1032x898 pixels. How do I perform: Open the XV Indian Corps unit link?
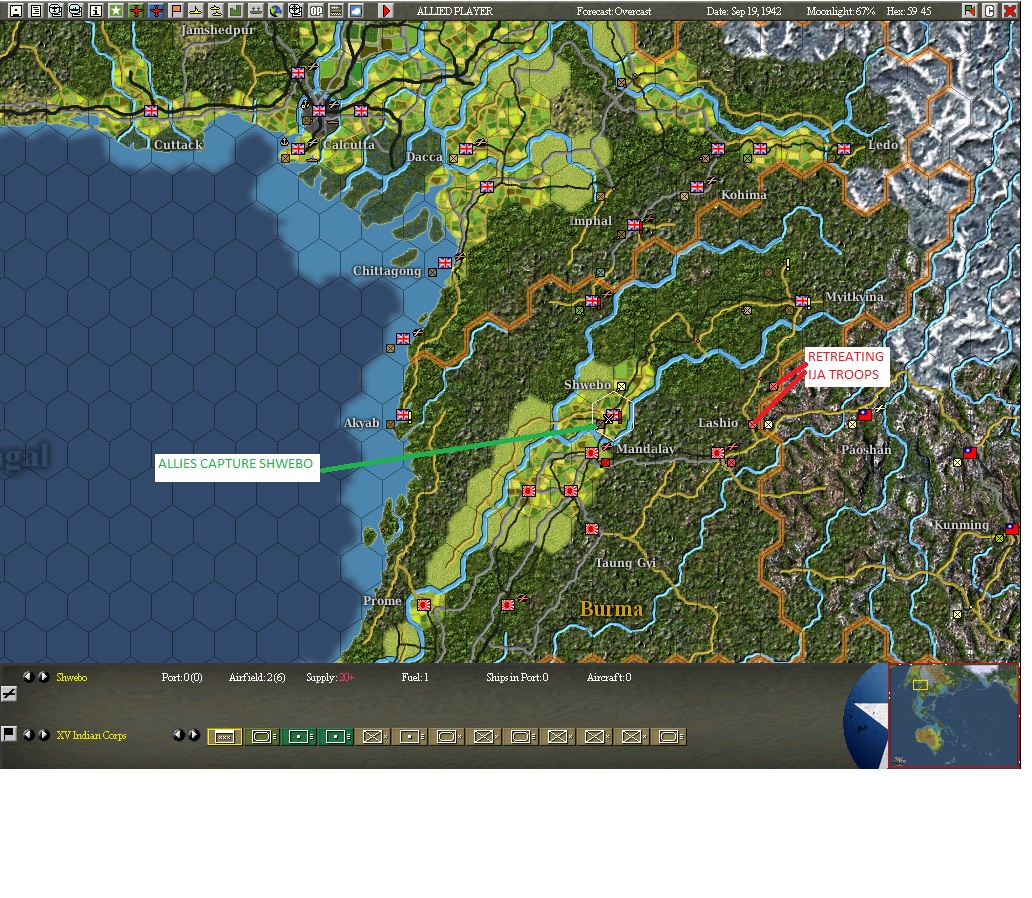coord(91,735)
